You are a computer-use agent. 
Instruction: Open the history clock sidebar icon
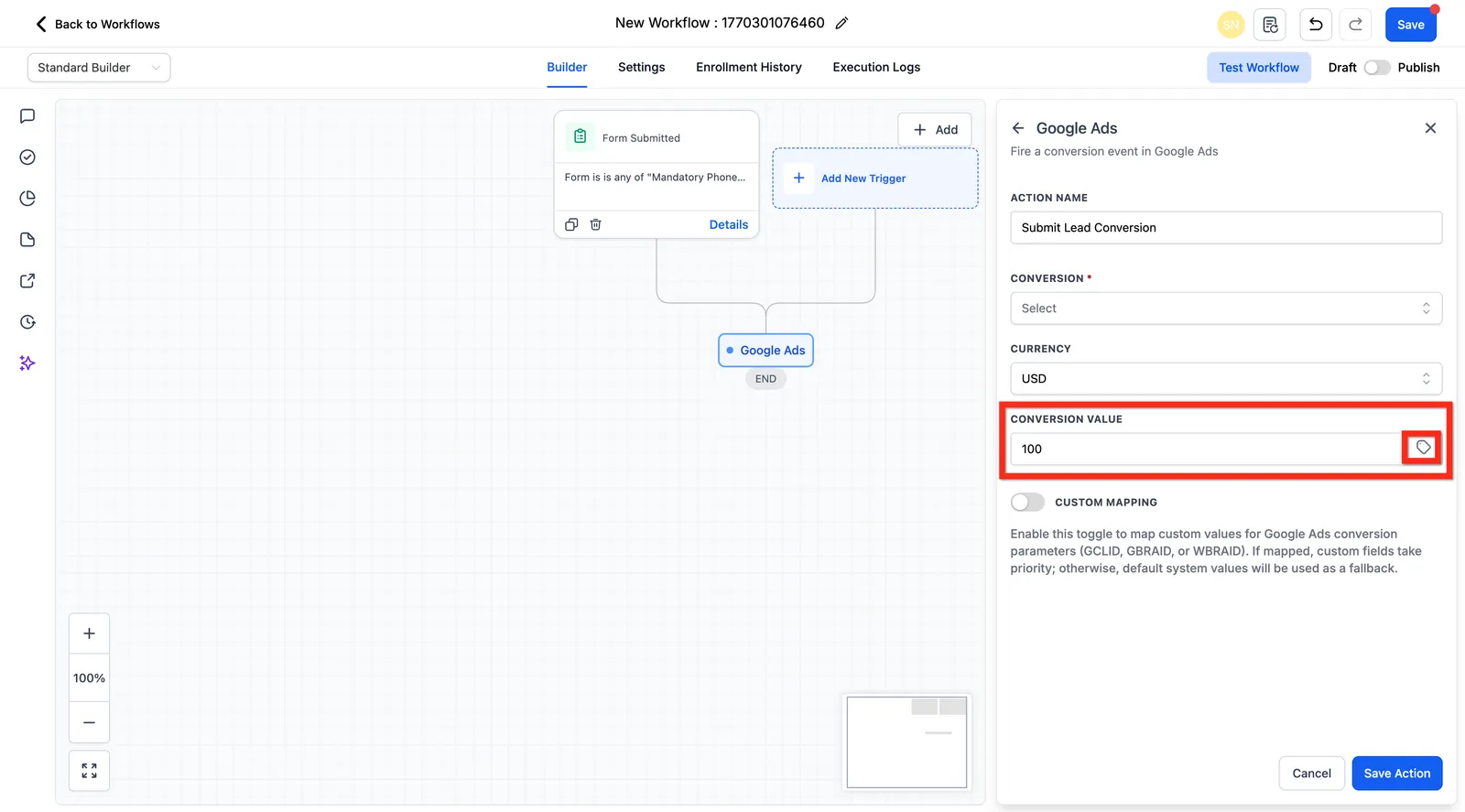[27, 322]
